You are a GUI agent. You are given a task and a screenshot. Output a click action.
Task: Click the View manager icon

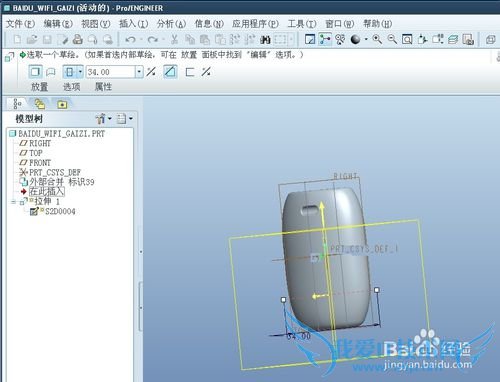(x=468, y=39)
